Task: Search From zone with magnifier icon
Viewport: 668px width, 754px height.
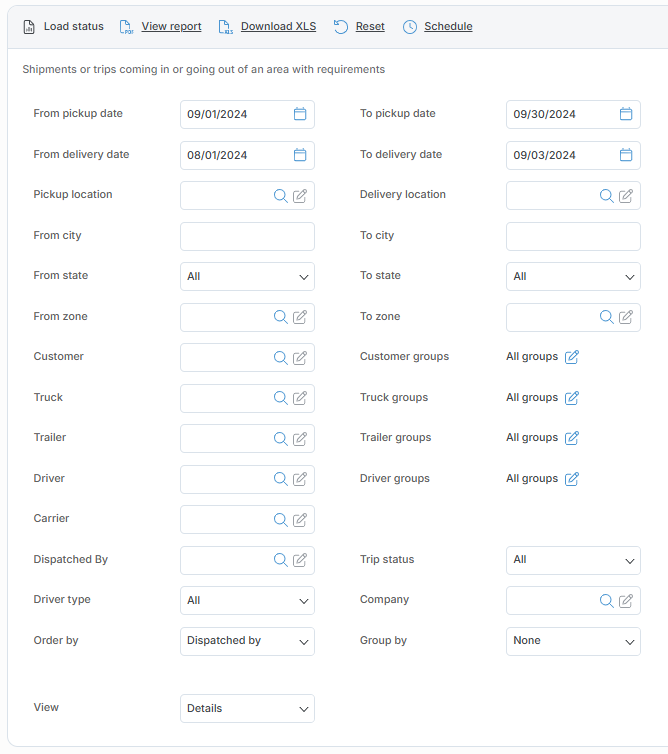Action: 280,317
